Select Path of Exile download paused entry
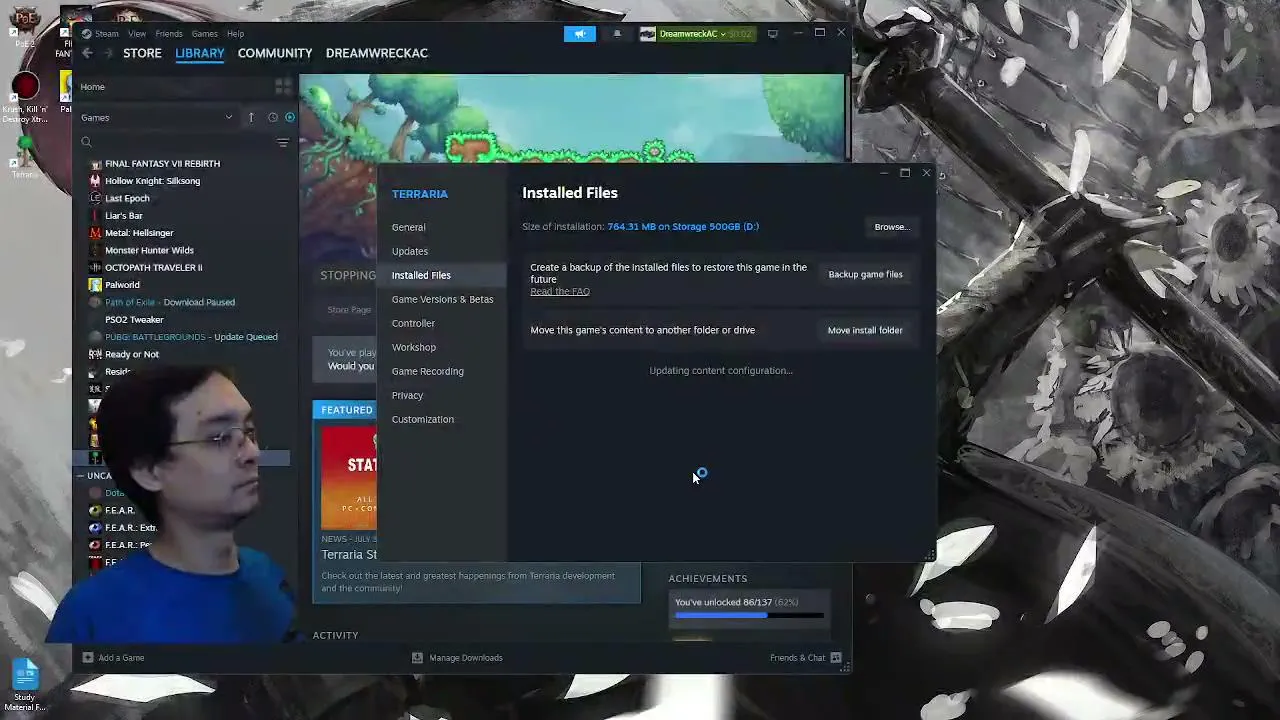1280x720 pixels. [170, 302]
